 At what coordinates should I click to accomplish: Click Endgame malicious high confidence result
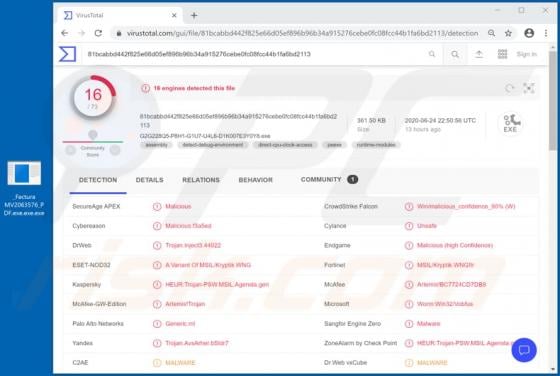point(455,245)
